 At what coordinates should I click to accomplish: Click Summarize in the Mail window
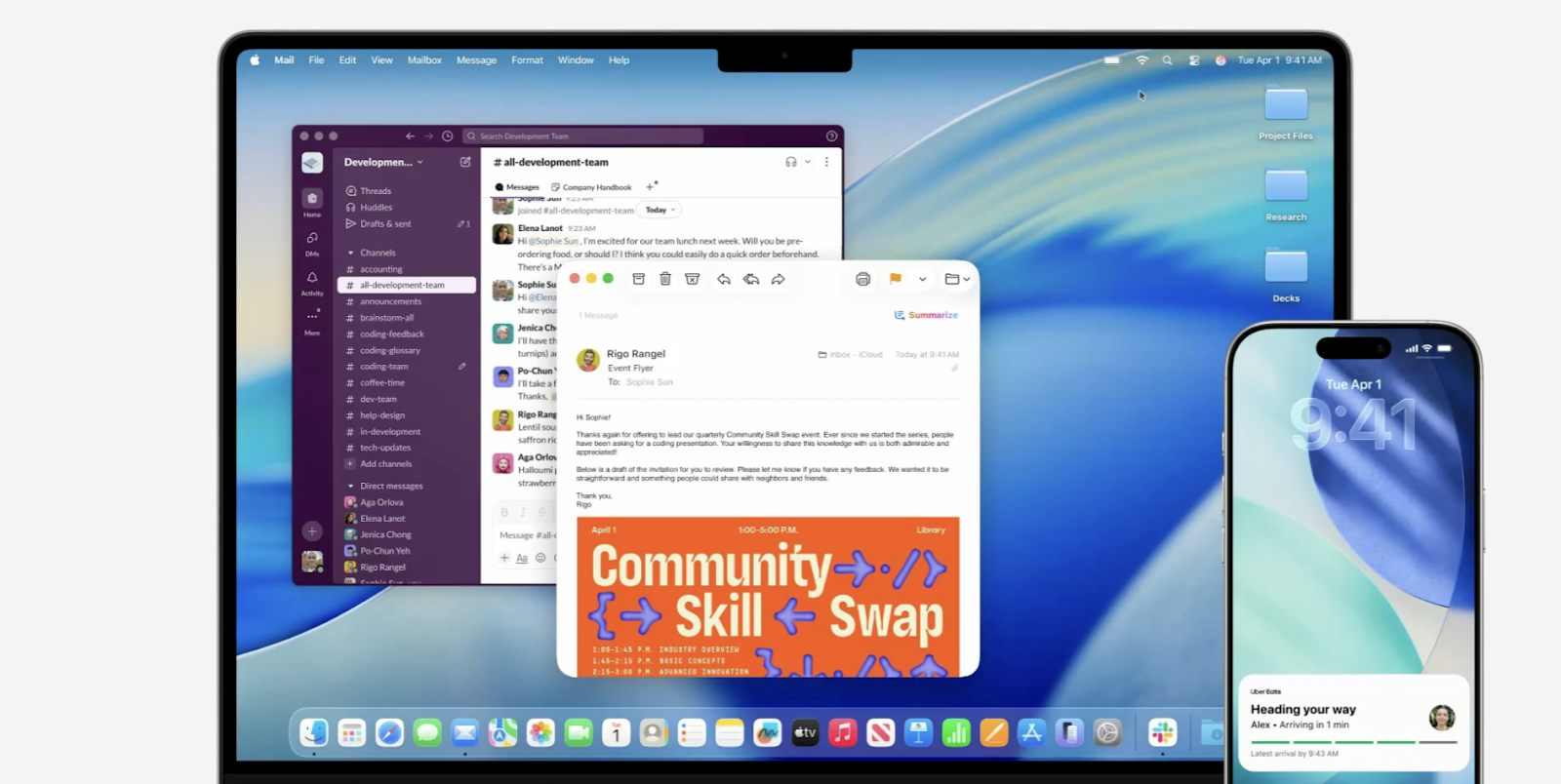click(926, 315)
